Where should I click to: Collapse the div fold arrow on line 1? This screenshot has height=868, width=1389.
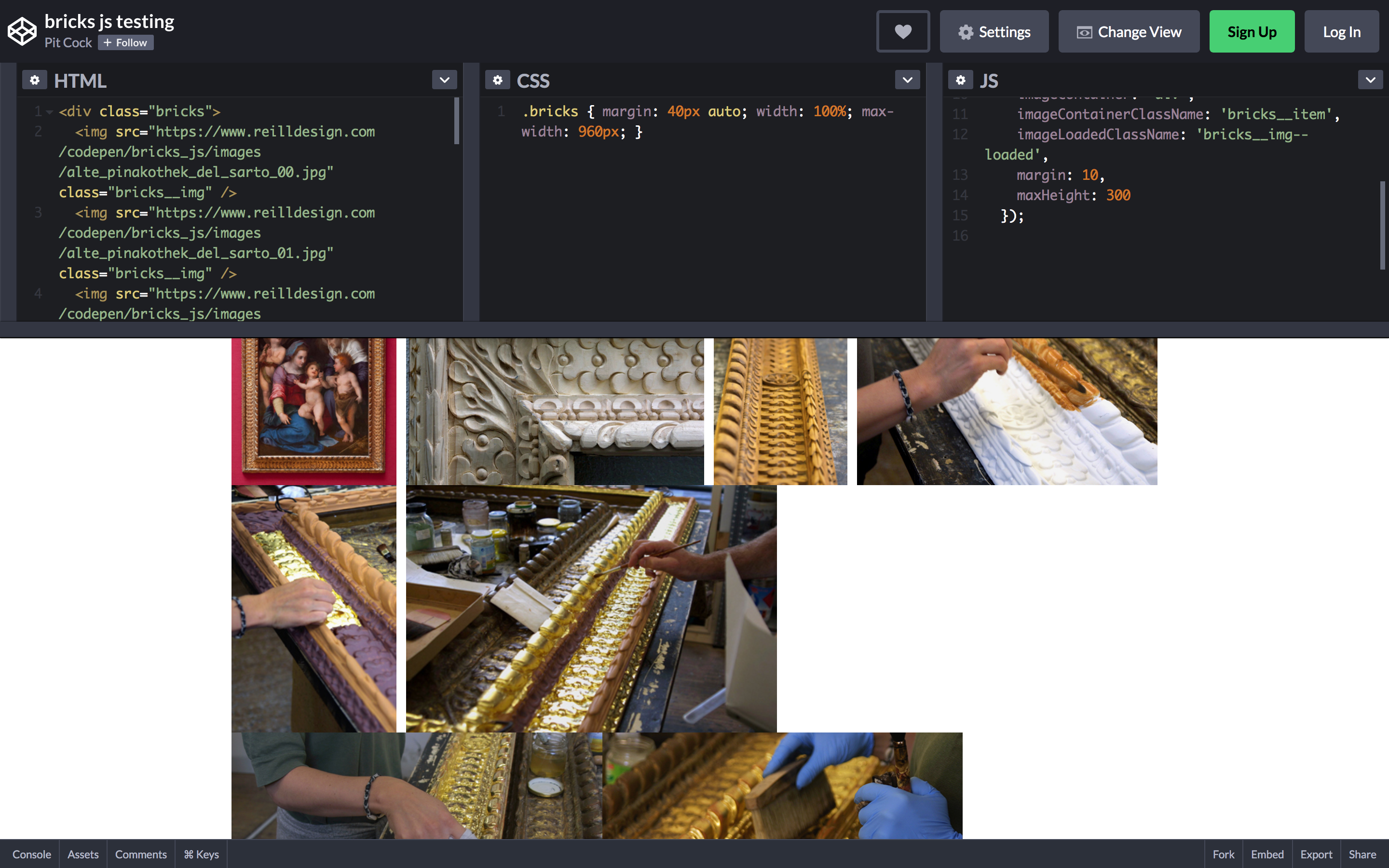point(50,112)
